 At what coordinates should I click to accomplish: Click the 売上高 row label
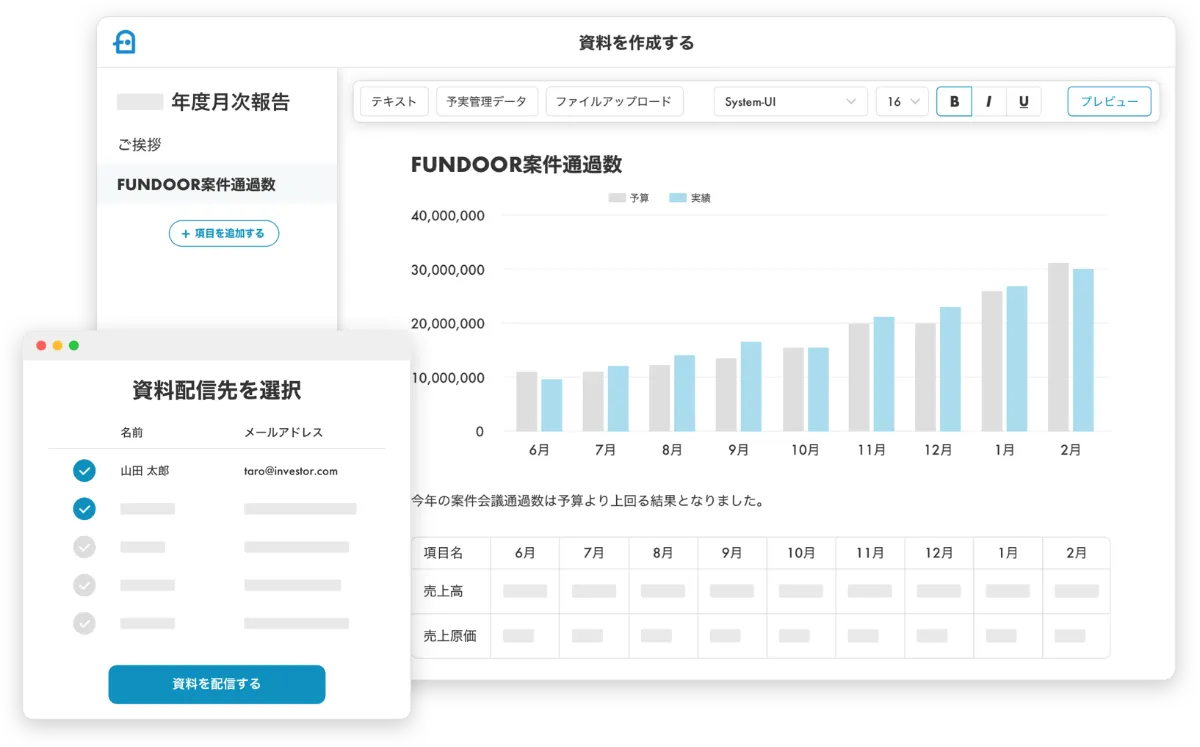click(x=443, y=591)
